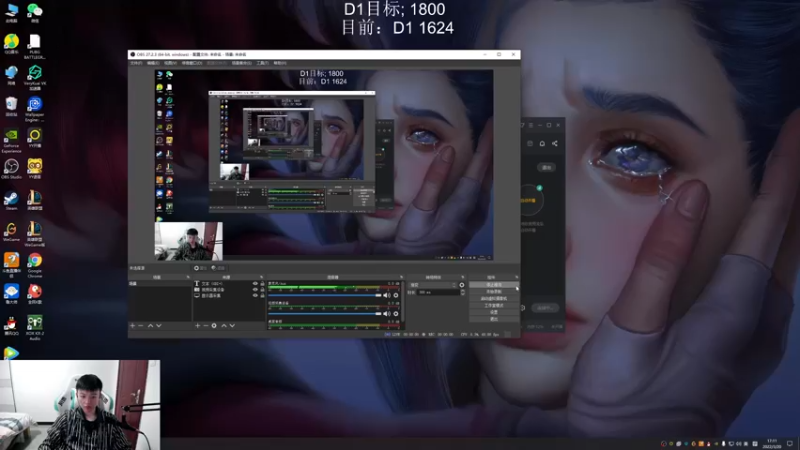Click the Exit button in Controls
Screen dimensions: 800x450
pos(494,319)
